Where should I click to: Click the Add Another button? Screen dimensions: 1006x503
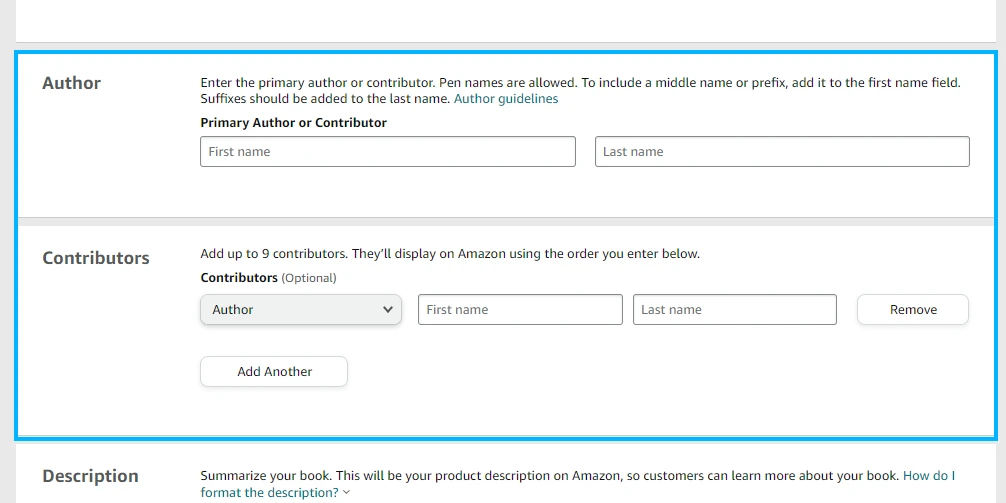(x=274, y=372)
